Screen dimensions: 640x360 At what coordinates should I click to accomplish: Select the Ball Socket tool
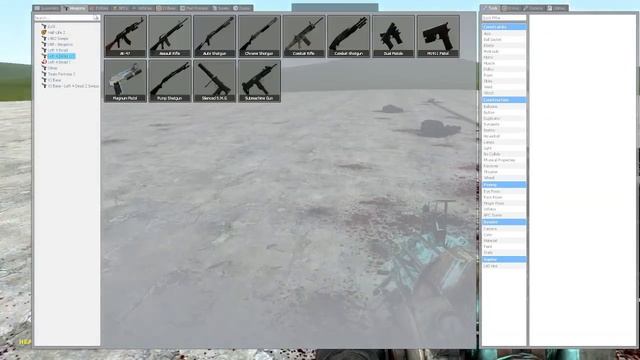click(x=504, y=40)
